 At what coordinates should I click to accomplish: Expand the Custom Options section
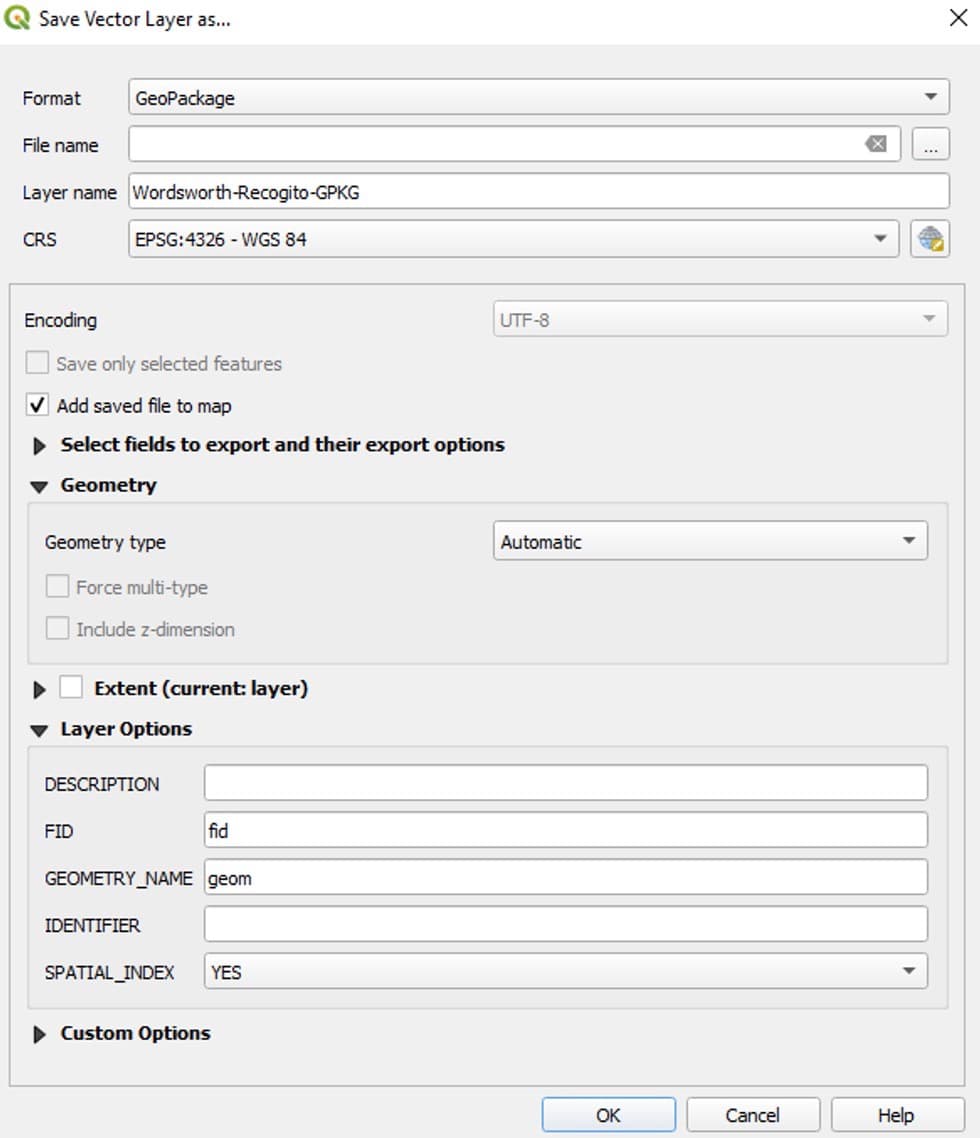(40, 1034)
